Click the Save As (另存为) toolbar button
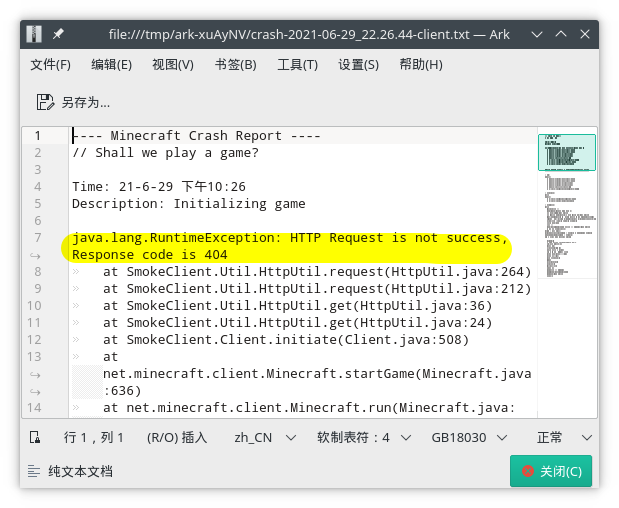Image resolution: width=619 pixels, height=508 pixels. [73, 102]
